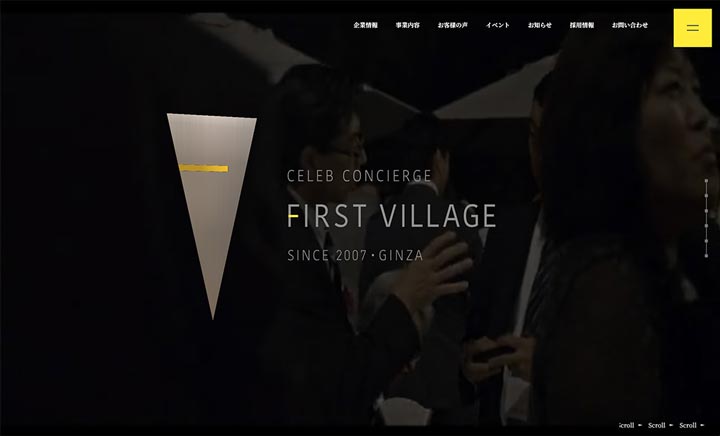Click the CELEB CONCIERGE tagline
The width and height of the screenshot is (720, 436).
pyautogui.click(x=359, y=176)
